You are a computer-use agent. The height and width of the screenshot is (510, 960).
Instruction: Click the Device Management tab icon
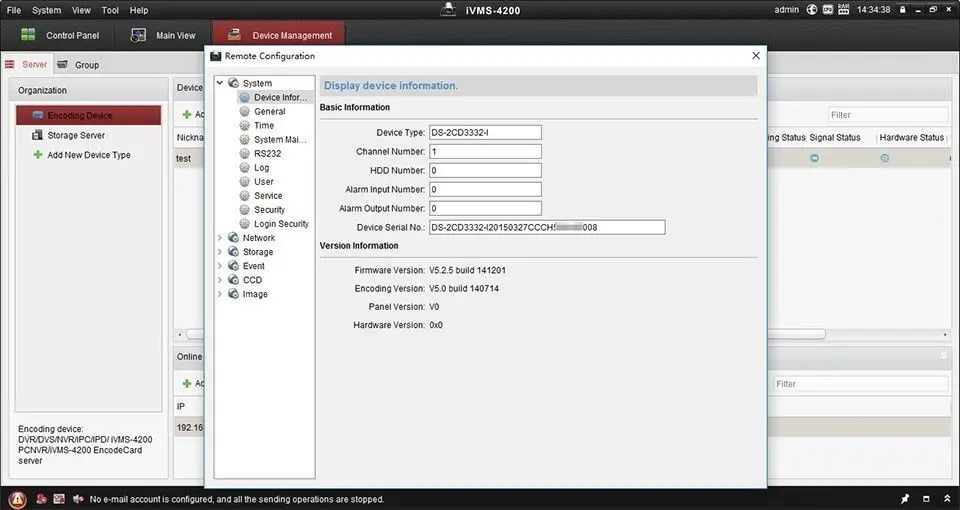tap(234, 34)
